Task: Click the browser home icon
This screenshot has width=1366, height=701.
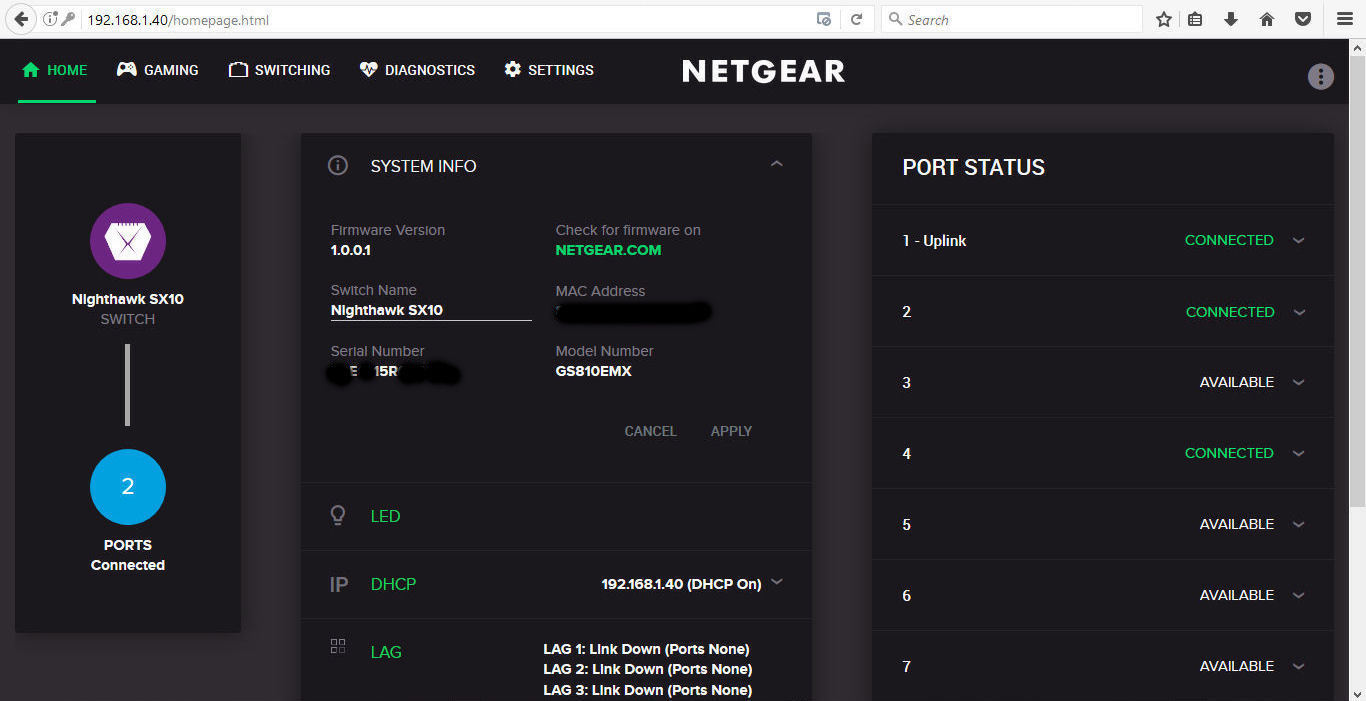Action: [x=1267, y=19]
